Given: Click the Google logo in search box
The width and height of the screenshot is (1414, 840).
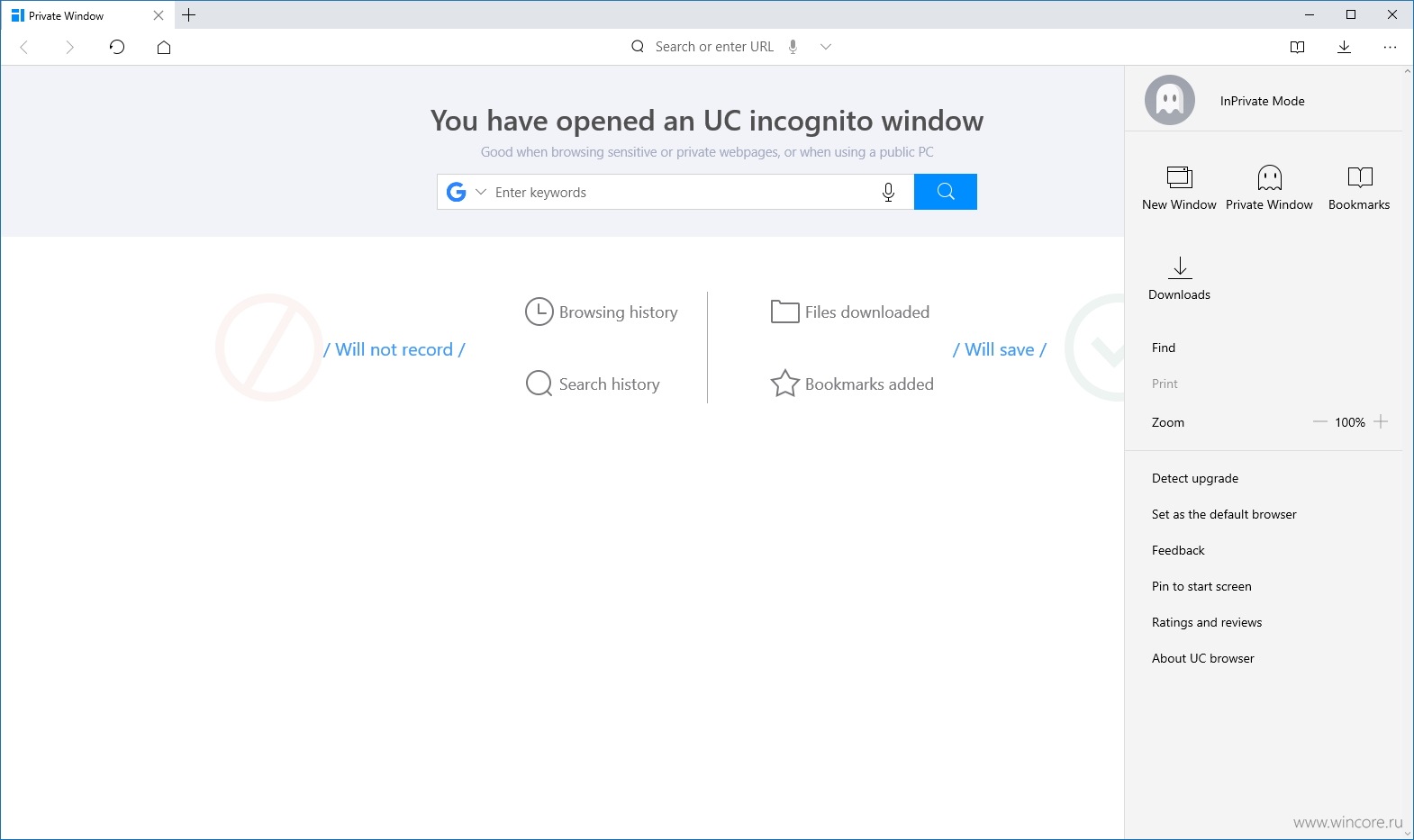Looking at the screenshot, I should coord(457,192).
